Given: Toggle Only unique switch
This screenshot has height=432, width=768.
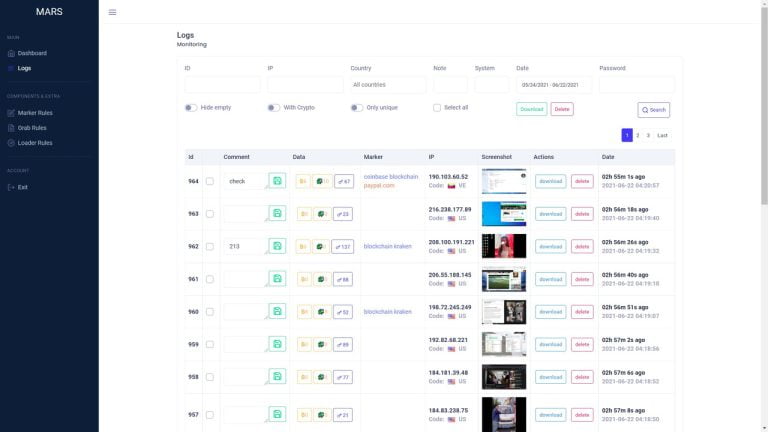Looking at the screenshot, I should (357, 108).
